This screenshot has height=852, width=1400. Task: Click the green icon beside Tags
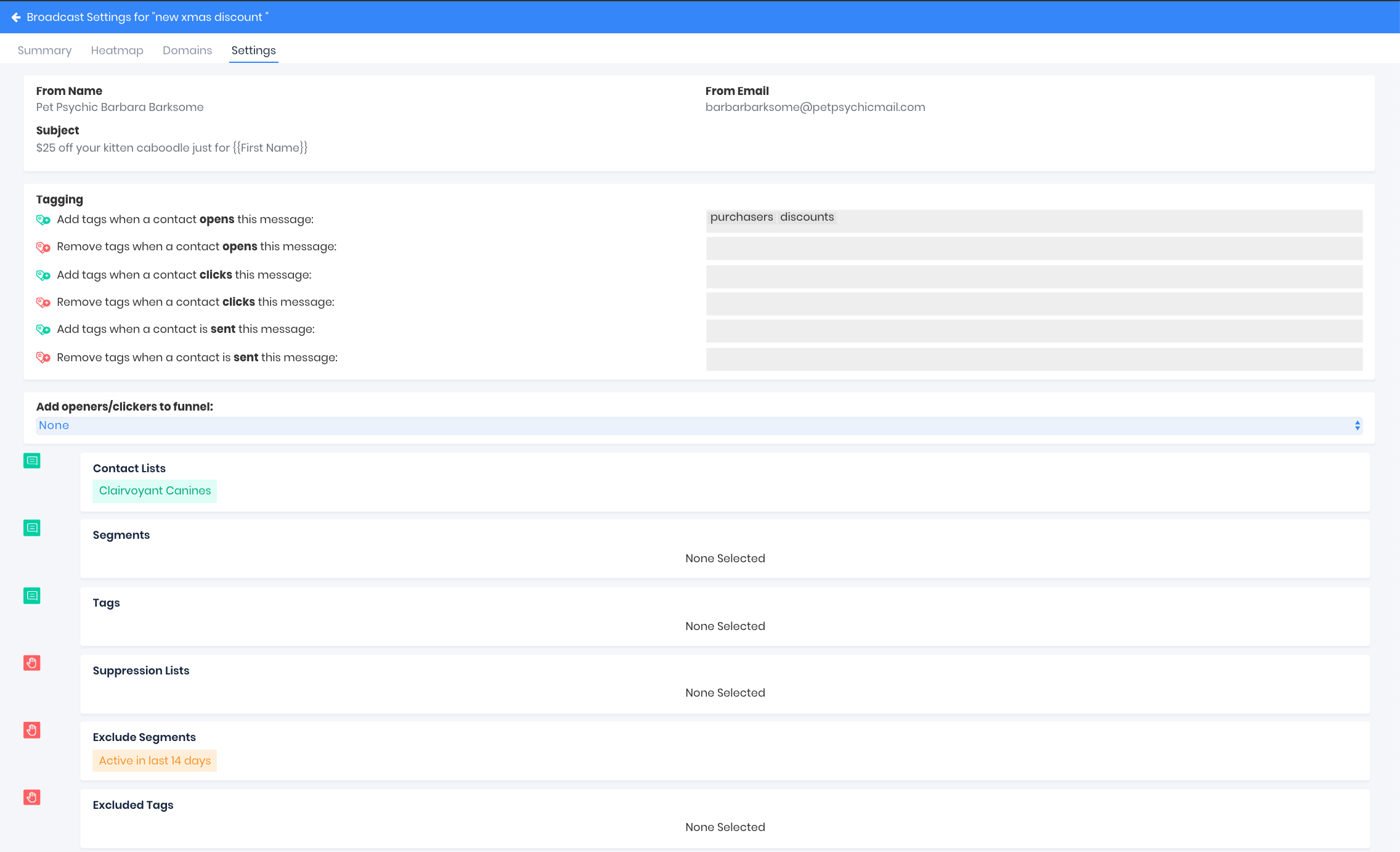(32, 596)
